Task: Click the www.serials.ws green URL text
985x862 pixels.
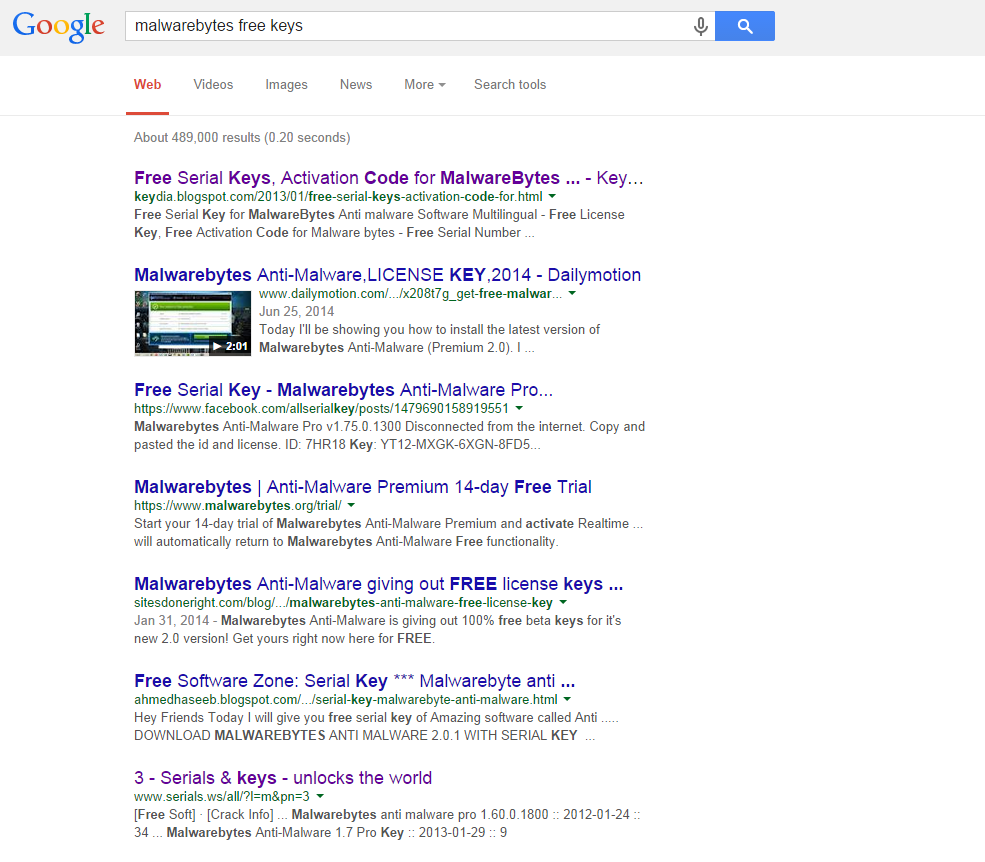Action: (222, 797)
